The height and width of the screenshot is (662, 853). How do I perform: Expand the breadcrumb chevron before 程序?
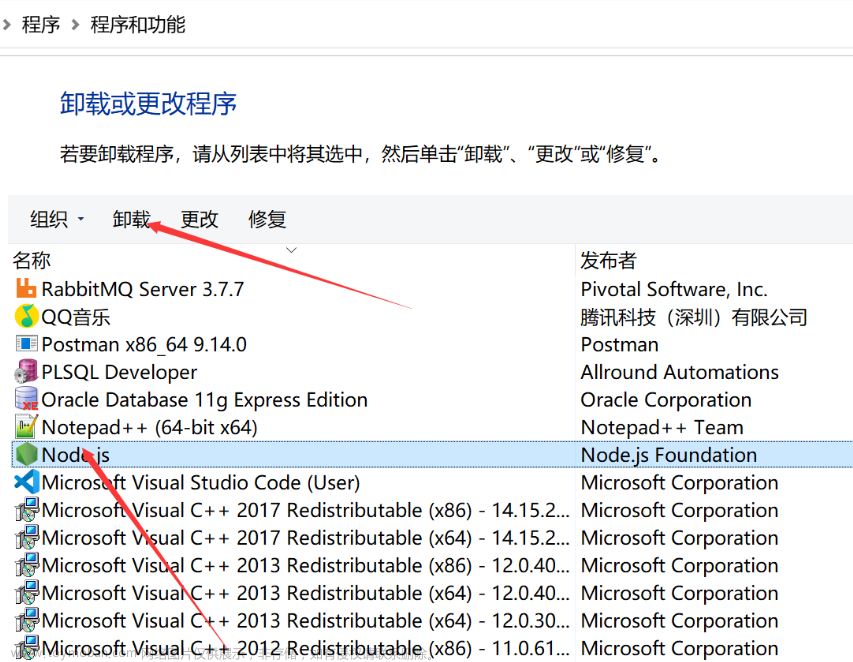click(x=7, y=25)
